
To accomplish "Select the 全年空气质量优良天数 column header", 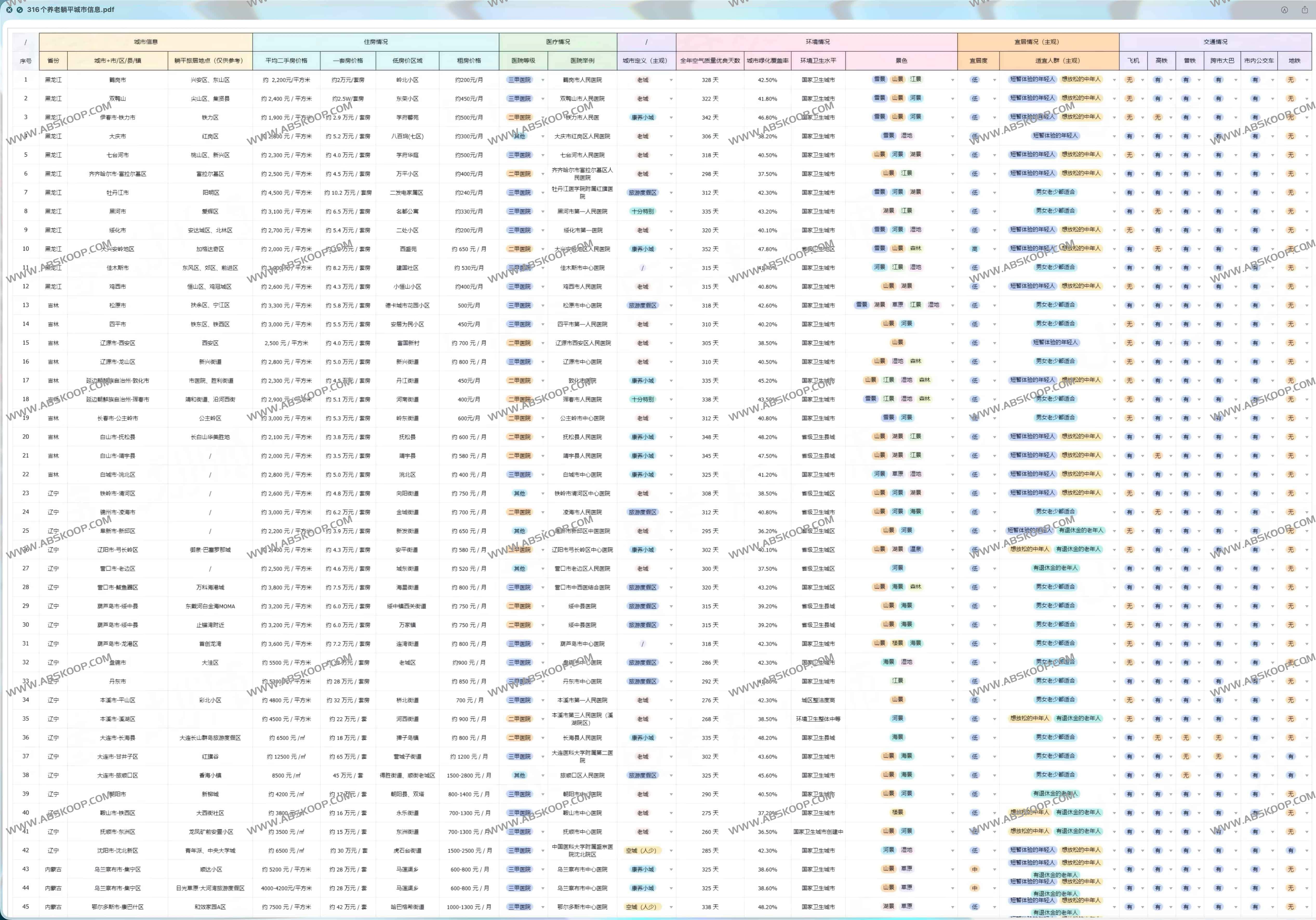I will point(710,61).
